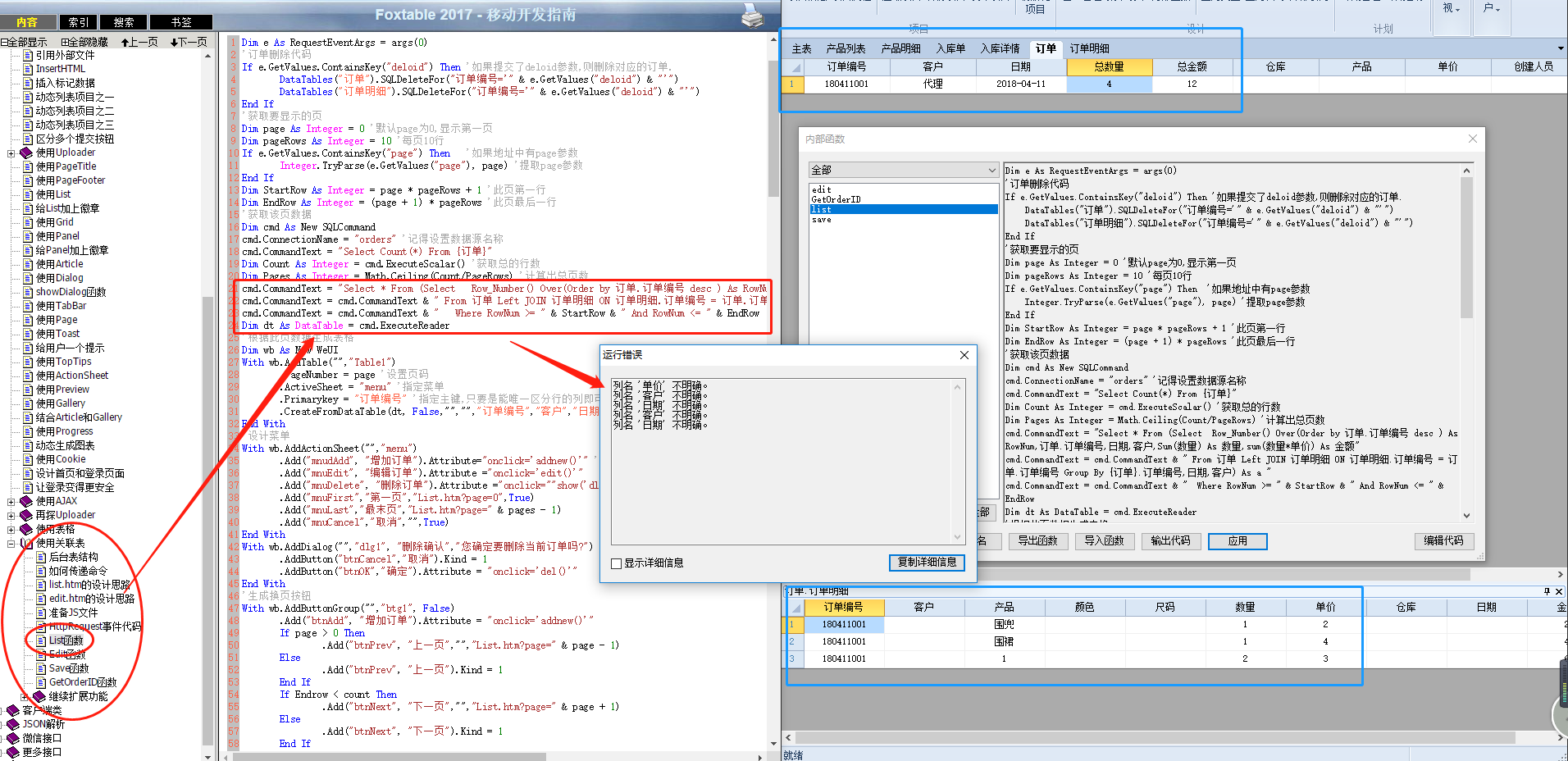This screenshot has width=1568, height=761.
Task: Open the HttpRequest事件代码 topic
Action: point(95,627)
